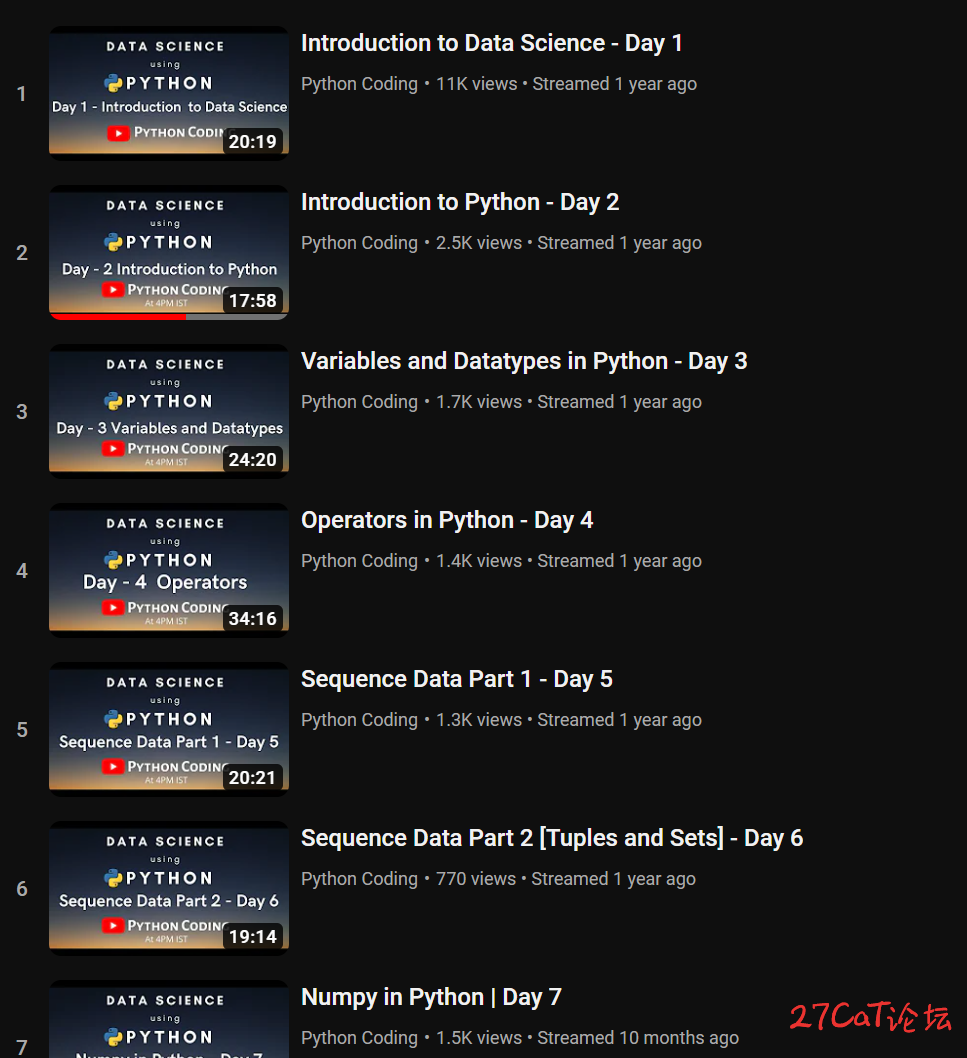The image size is (967, 1058).
Task: Click the 20:19 duration badge on Day 1 thumbnail
Action: click(252, 141)
